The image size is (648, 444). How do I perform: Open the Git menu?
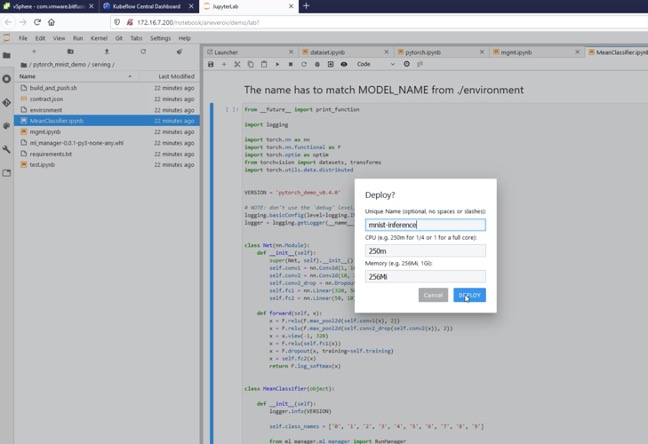[x=119, y=38]
